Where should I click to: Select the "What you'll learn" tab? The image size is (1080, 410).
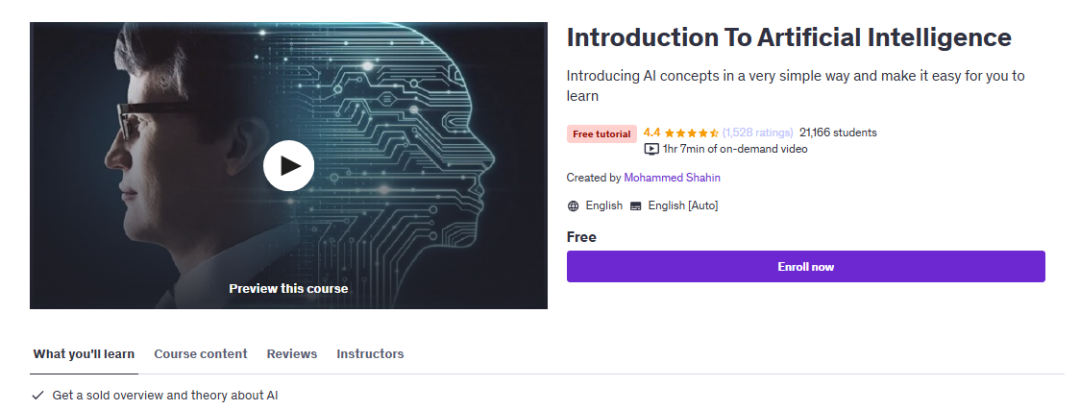[84, 354]
